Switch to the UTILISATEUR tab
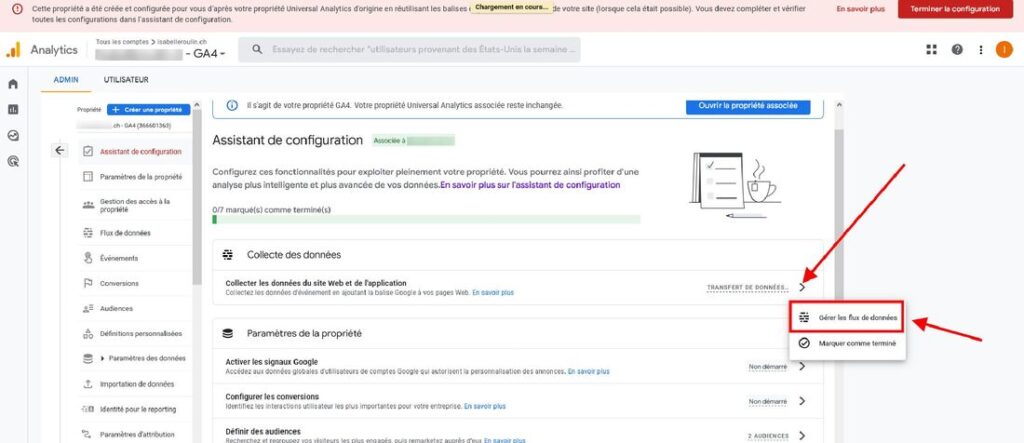 click(126, 79)
